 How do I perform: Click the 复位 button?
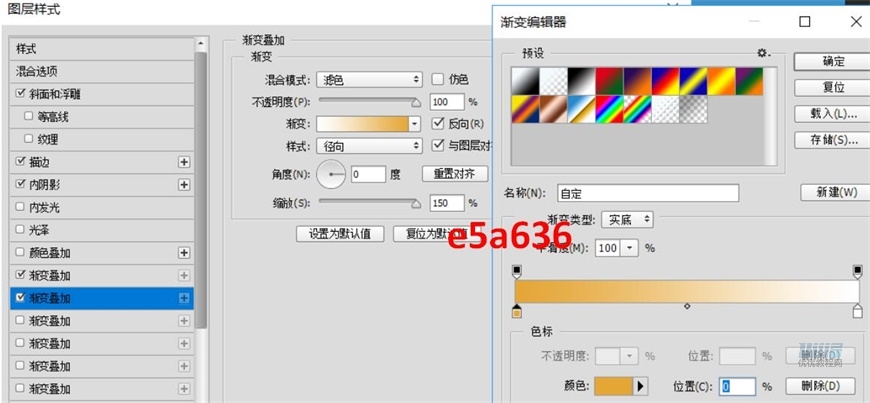833,88
